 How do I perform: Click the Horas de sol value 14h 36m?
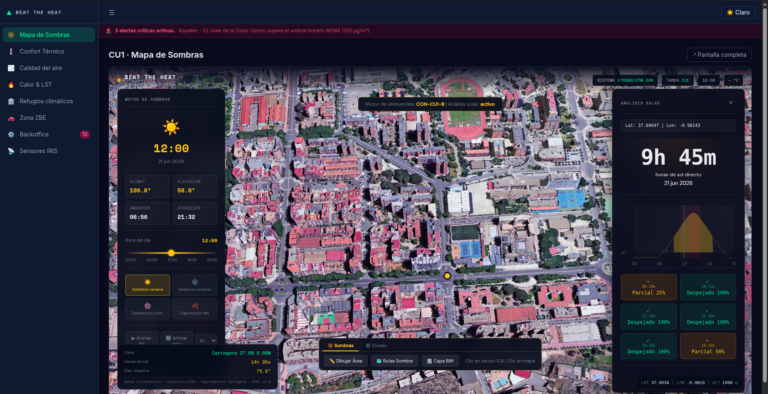(x=261, y=362)
